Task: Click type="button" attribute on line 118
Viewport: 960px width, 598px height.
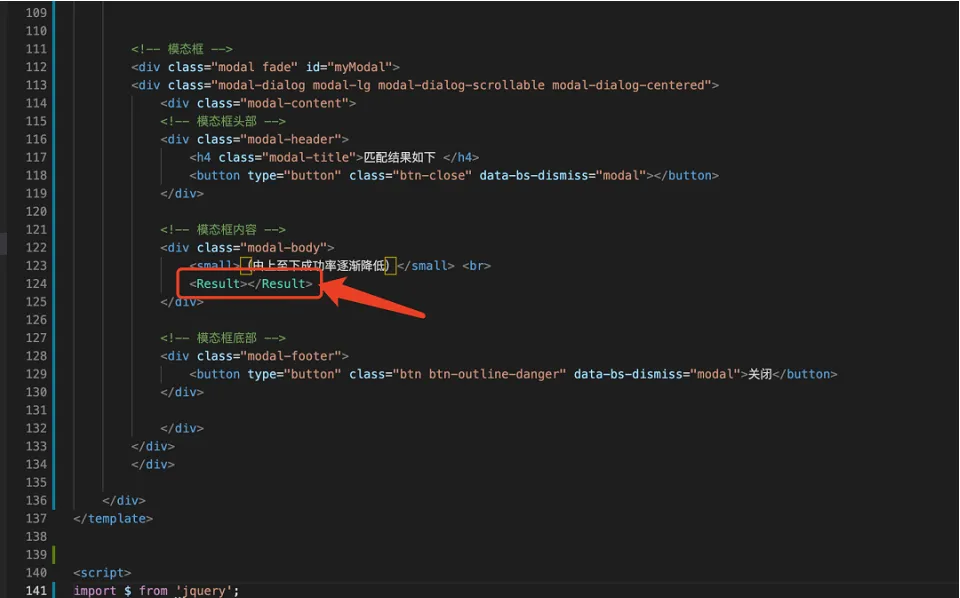Action: (294, 175)
